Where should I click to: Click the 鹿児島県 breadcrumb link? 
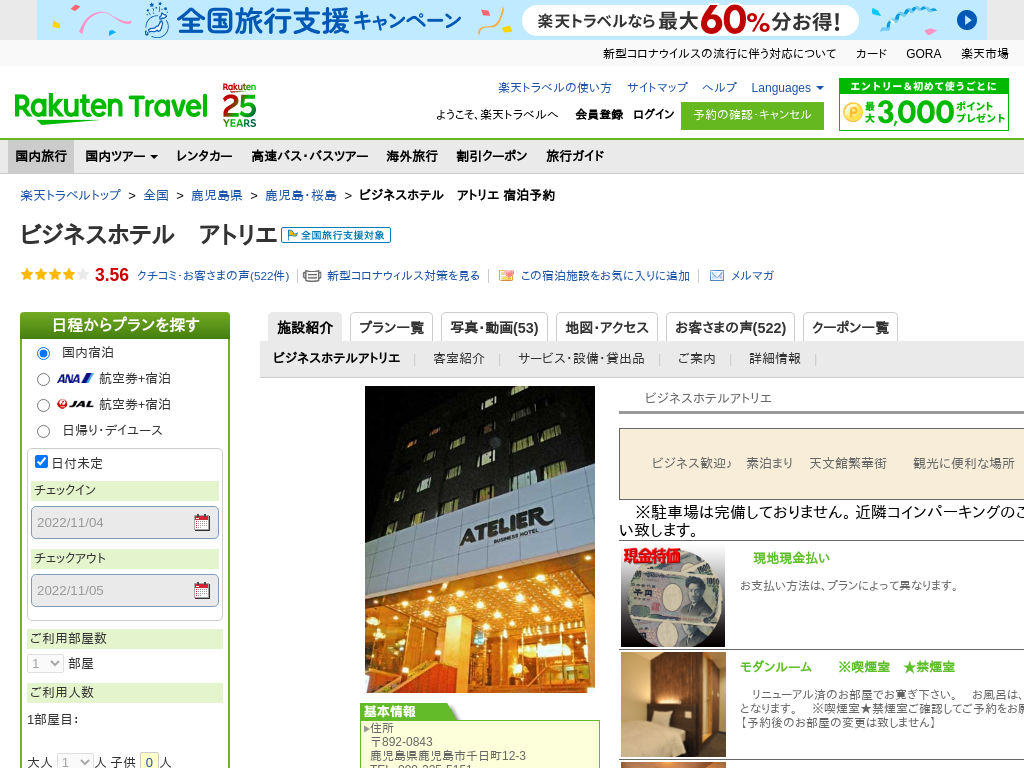pyautogui.click(x=217, y=195)
